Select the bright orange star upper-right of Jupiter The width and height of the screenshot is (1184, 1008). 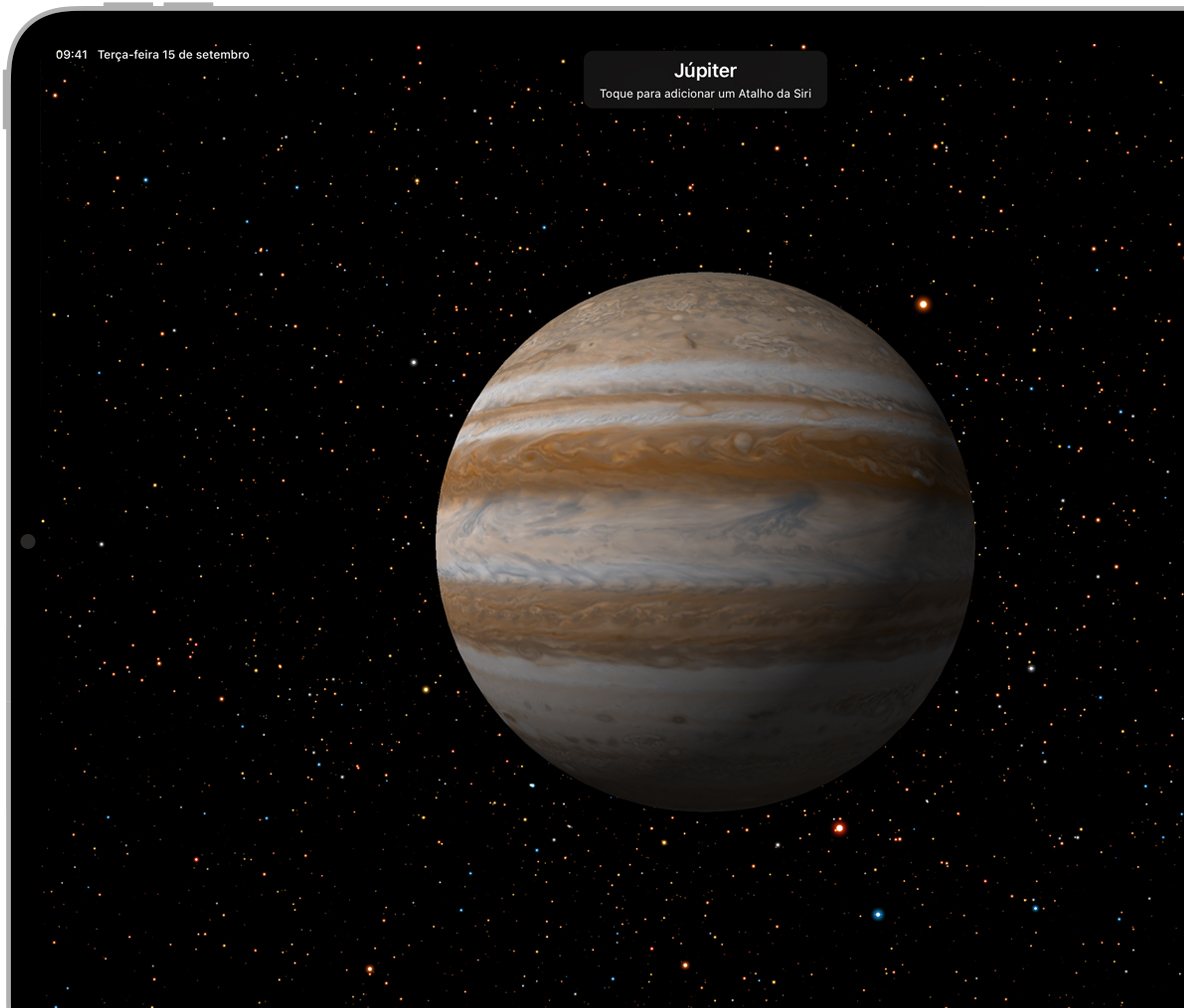coord(923,304)
